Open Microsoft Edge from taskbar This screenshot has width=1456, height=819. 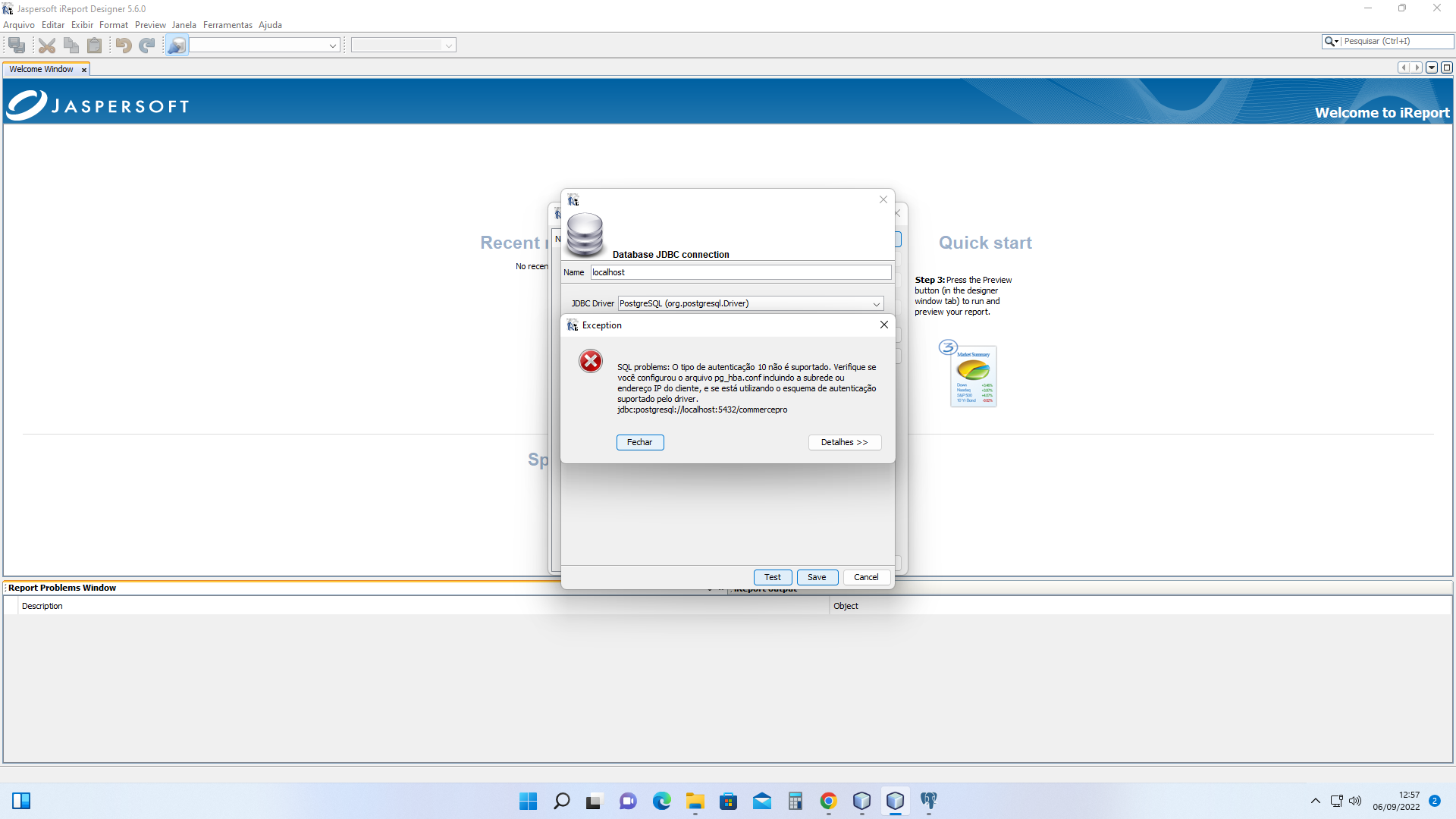pyautogui.click(x=662, y=801)
